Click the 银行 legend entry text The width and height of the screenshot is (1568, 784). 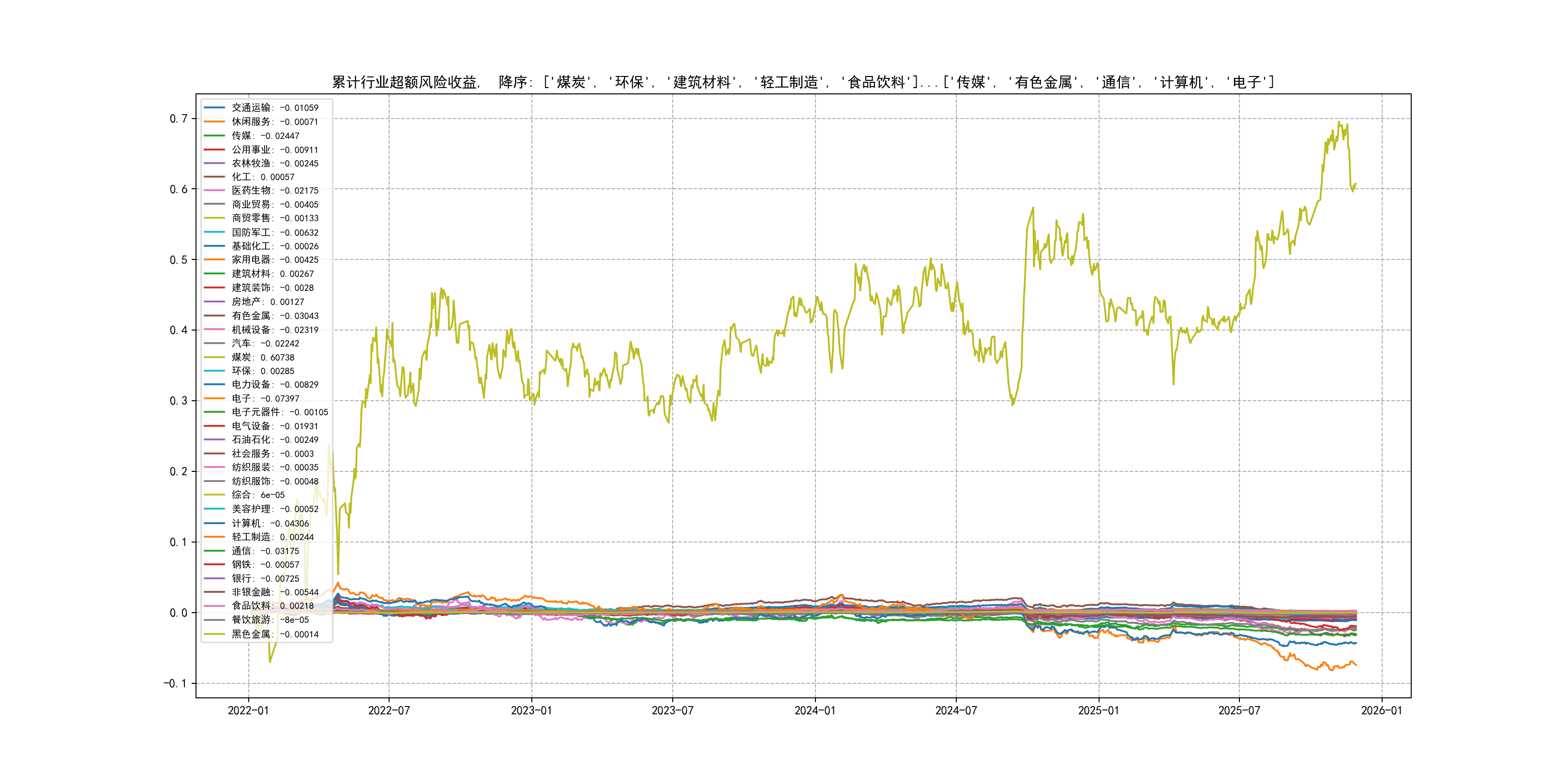pyautogui.click(x=265, y=578)
